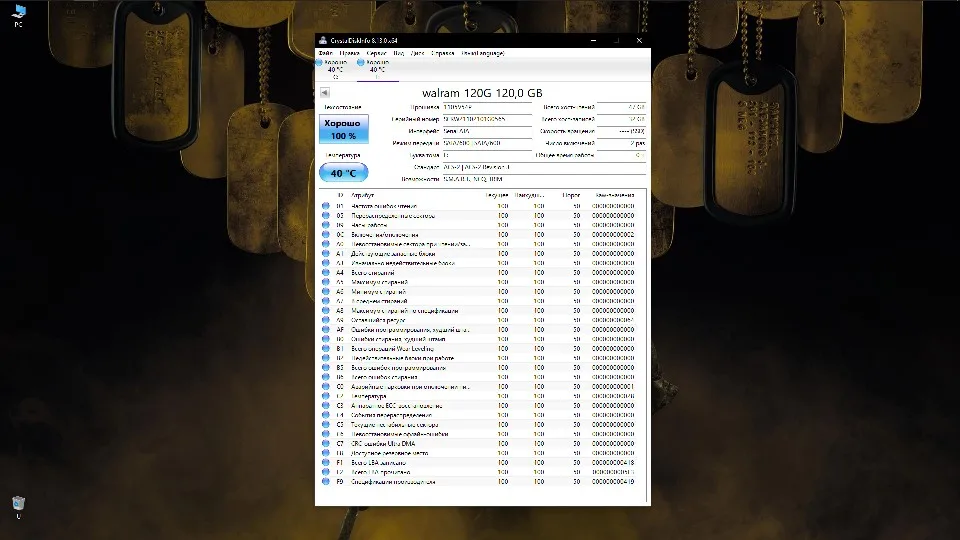Click status circle of F1 Всего LBA записано

pyautogui.click(x=326, y=462)
